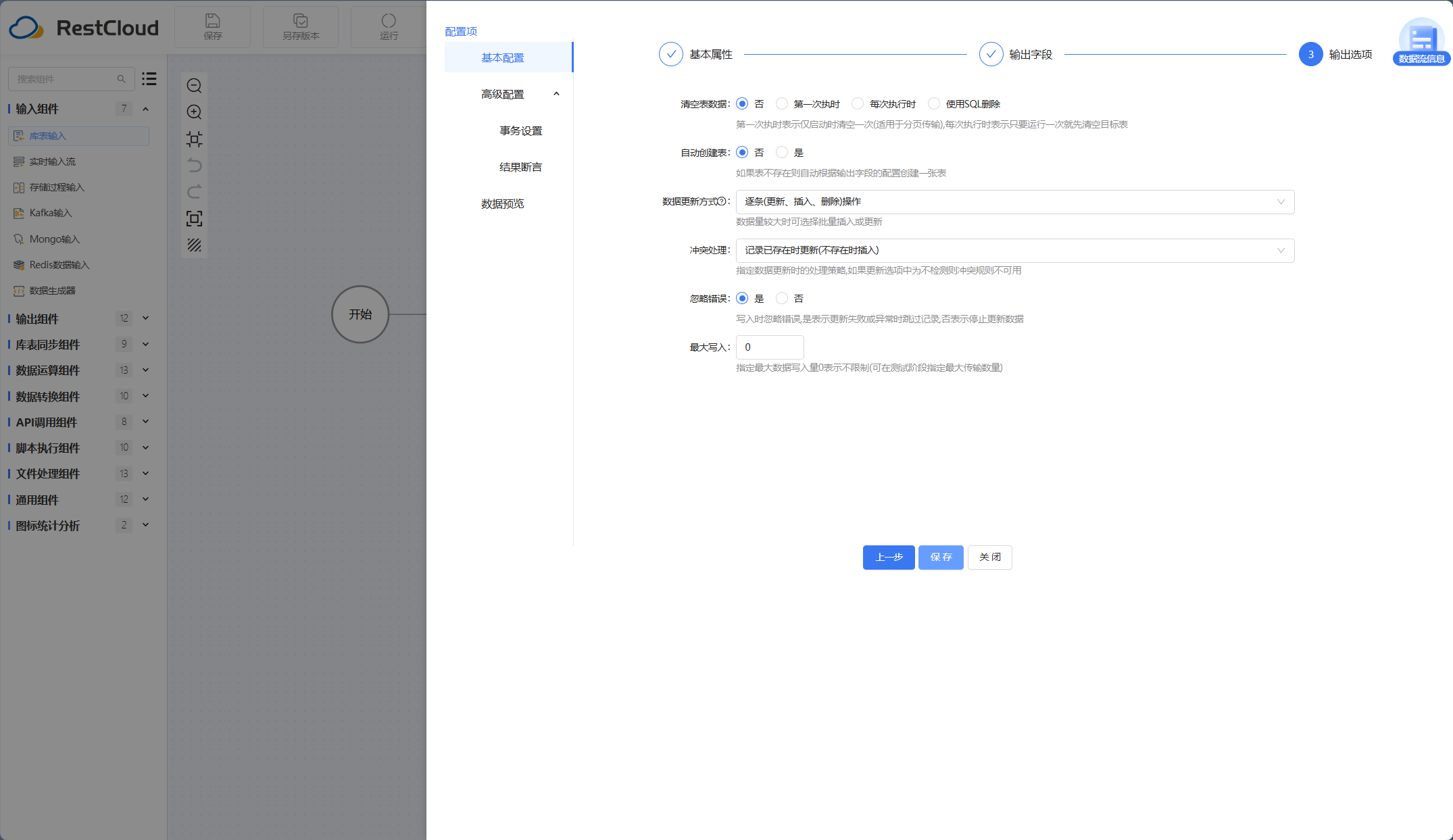Zoom out the canvas
The image size is (1453, 840).
pos(194,86)
